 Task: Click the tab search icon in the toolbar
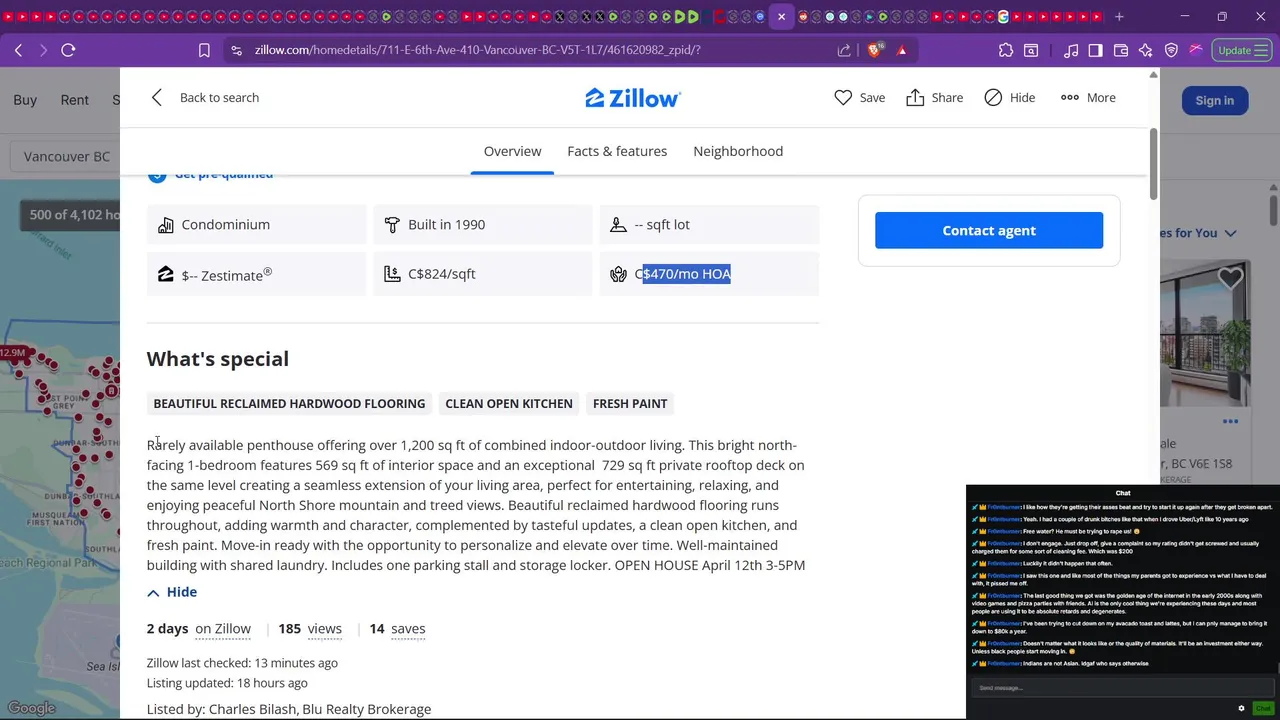click(1031, 50)
